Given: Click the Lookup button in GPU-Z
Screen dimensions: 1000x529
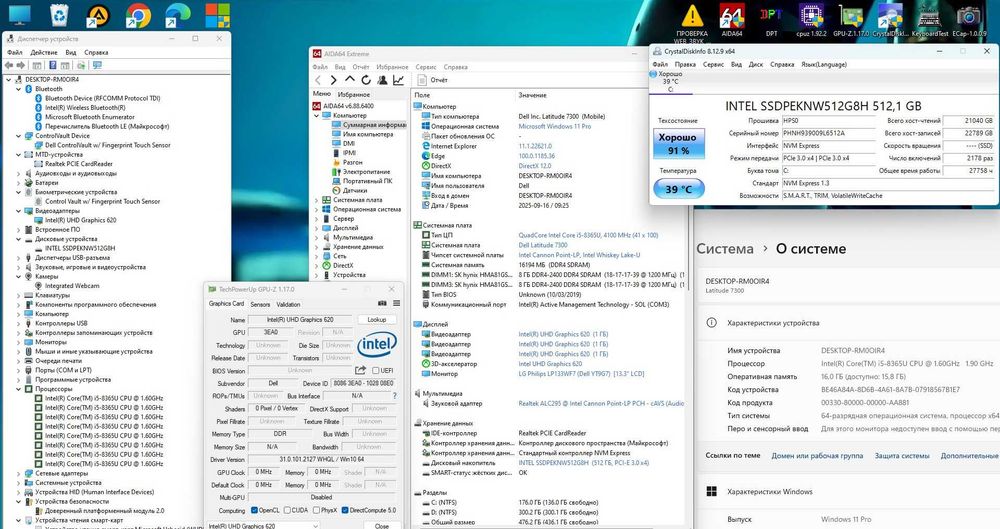Looking at the screenshot, I should tap(376, 319).
